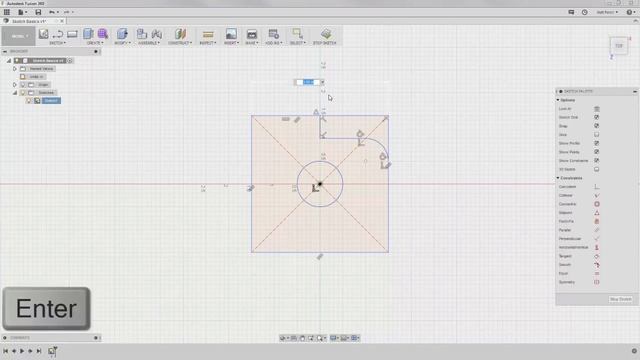The width and height of the screenshot is (640, 360).
Task: Click the New Component assemble icon
Action: point(141,34)
